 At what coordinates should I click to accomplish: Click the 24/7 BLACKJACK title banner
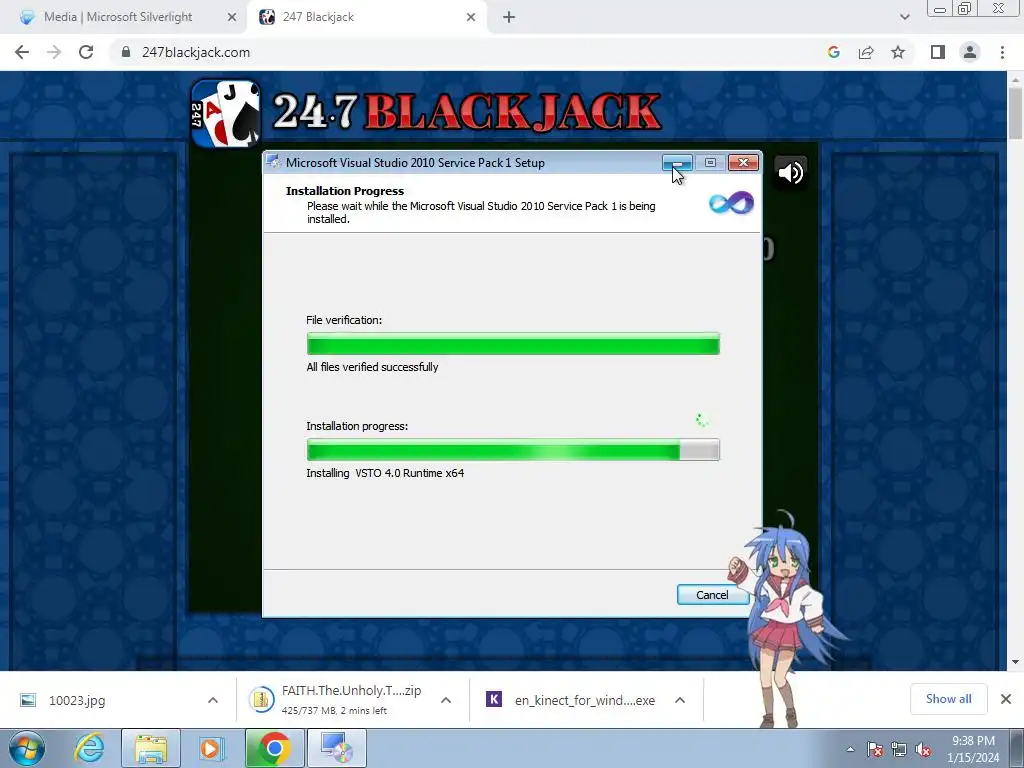click(x=467, y=112)
